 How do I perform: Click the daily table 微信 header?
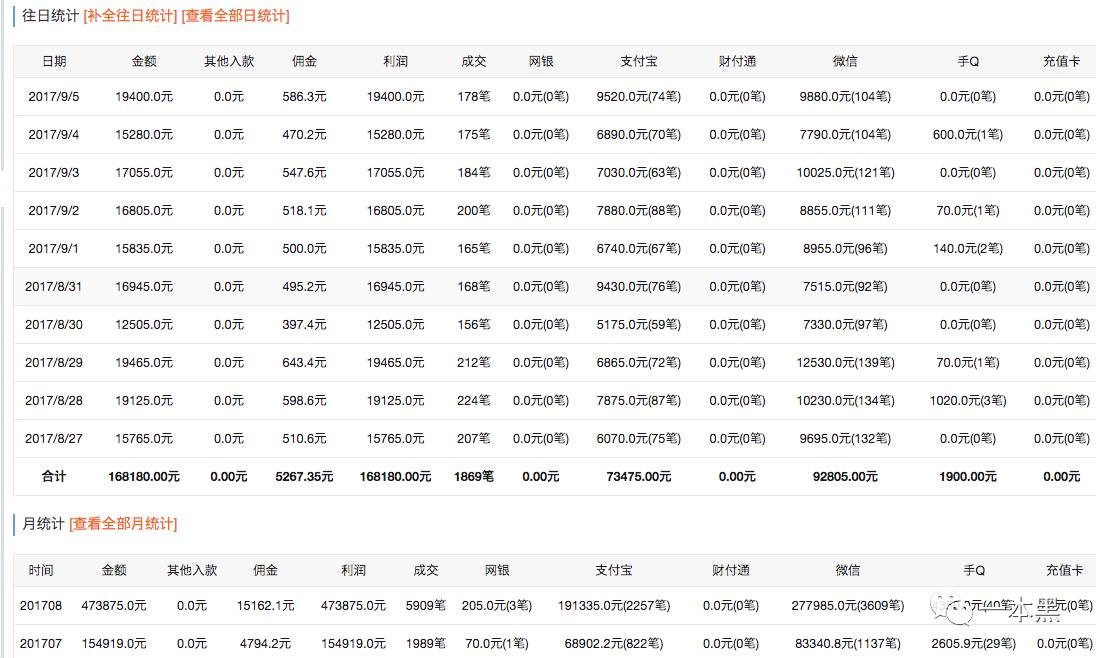point(845,62)
